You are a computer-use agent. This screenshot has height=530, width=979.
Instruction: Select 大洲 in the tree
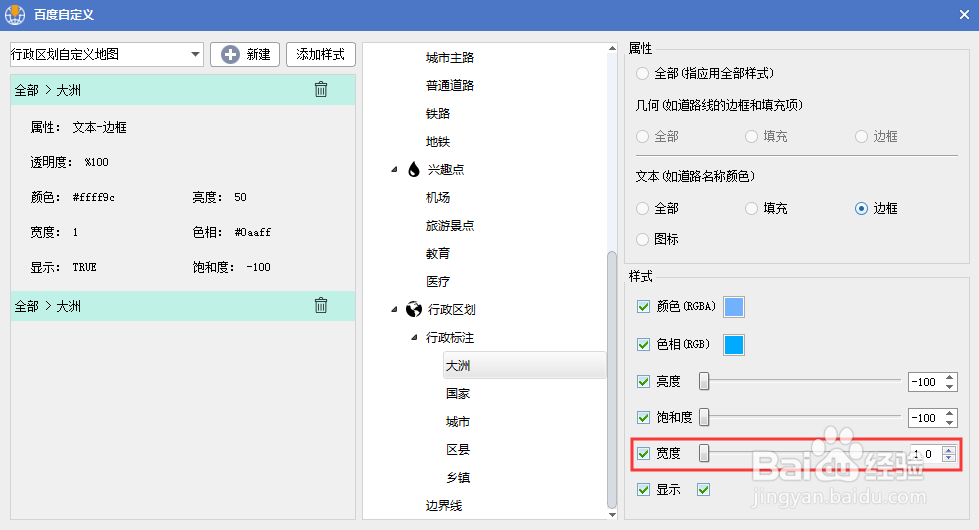(x=524, y=365)
